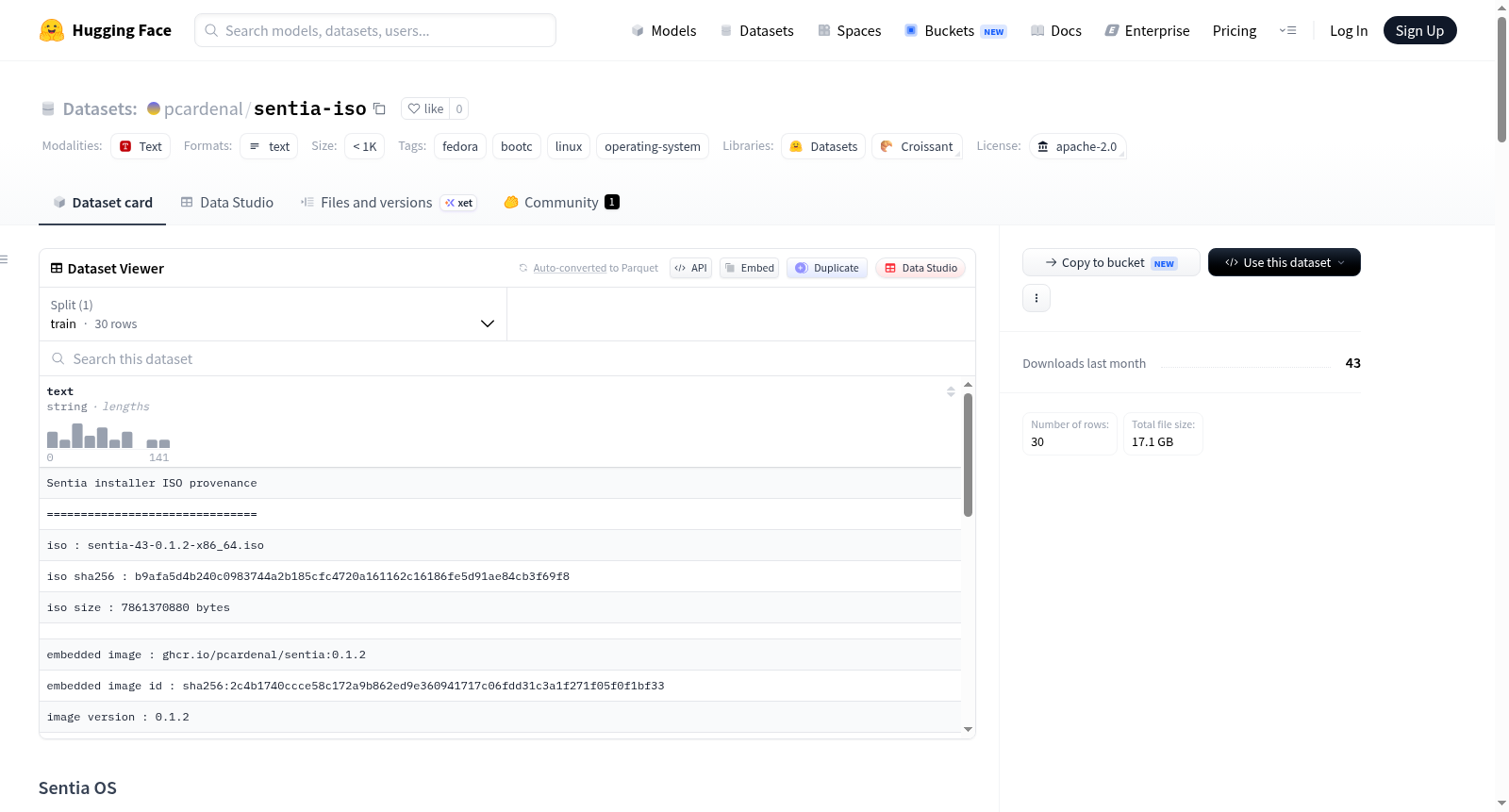Click the apache-2.0 license tag

coord(1077,146)
